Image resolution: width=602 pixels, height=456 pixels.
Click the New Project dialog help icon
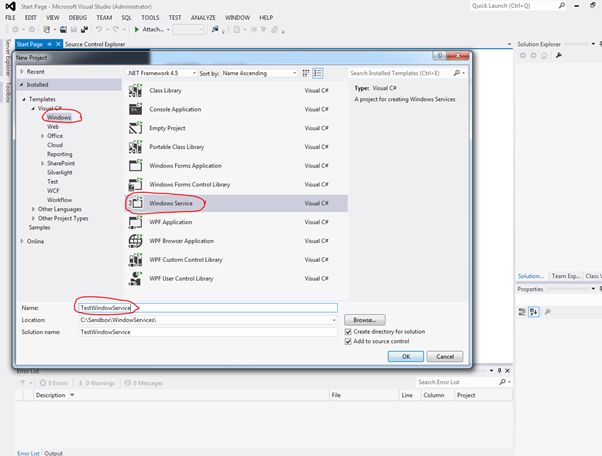click(440, 56)
